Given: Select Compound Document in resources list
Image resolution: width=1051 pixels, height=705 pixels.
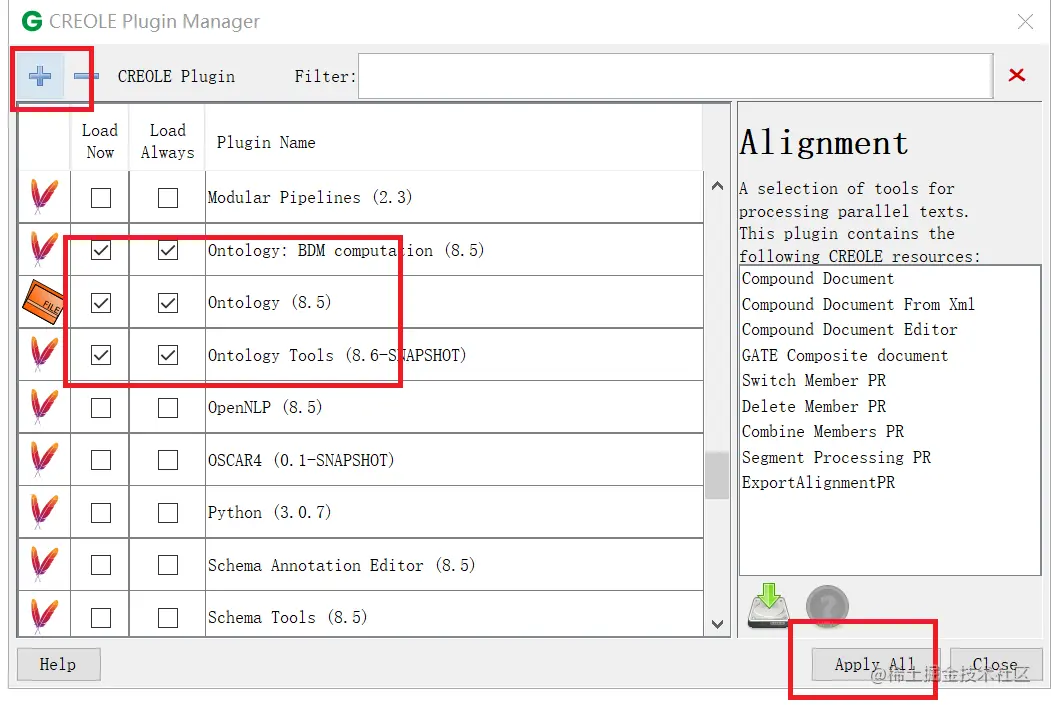Looking at the screenshot, I should 818,279.
